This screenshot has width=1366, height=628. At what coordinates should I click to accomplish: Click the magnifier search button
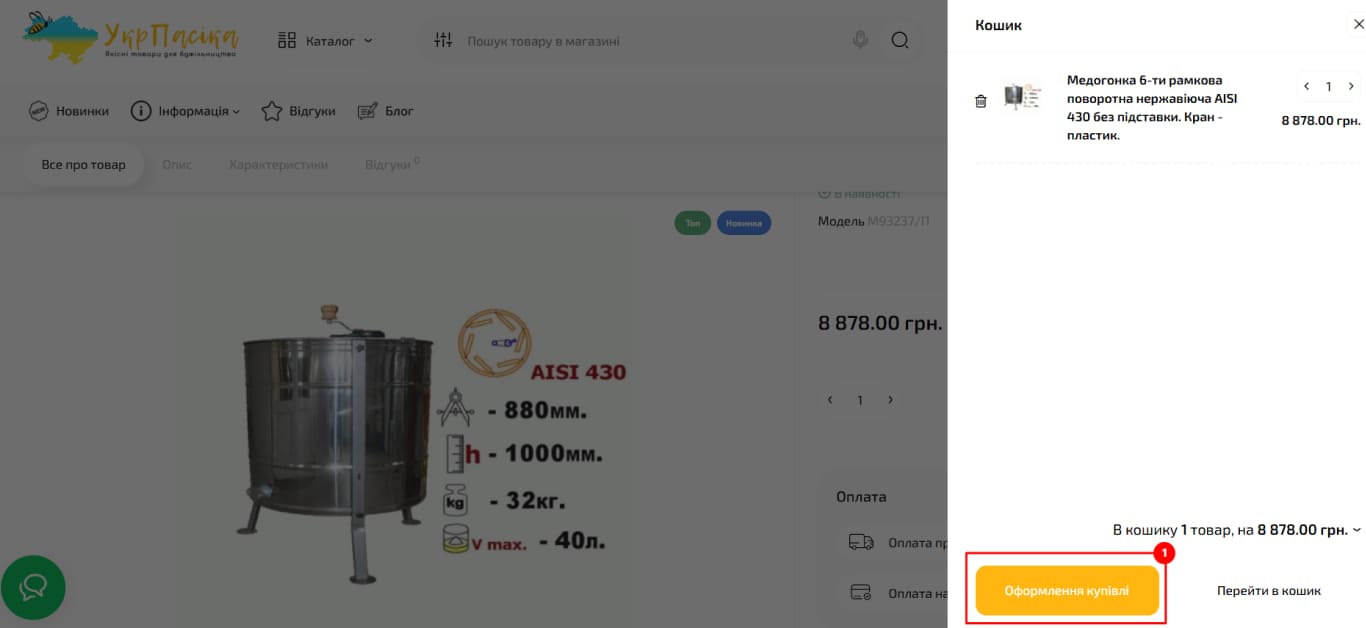900,41
